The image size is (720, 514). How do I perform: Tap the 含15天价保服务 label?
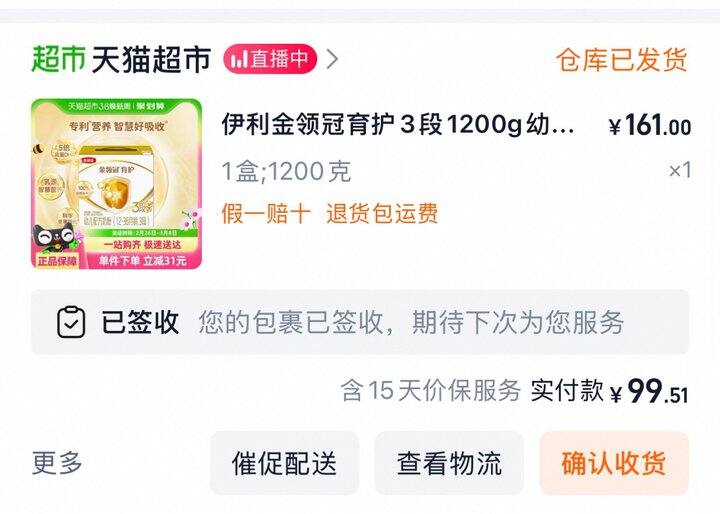coord(431,391)
